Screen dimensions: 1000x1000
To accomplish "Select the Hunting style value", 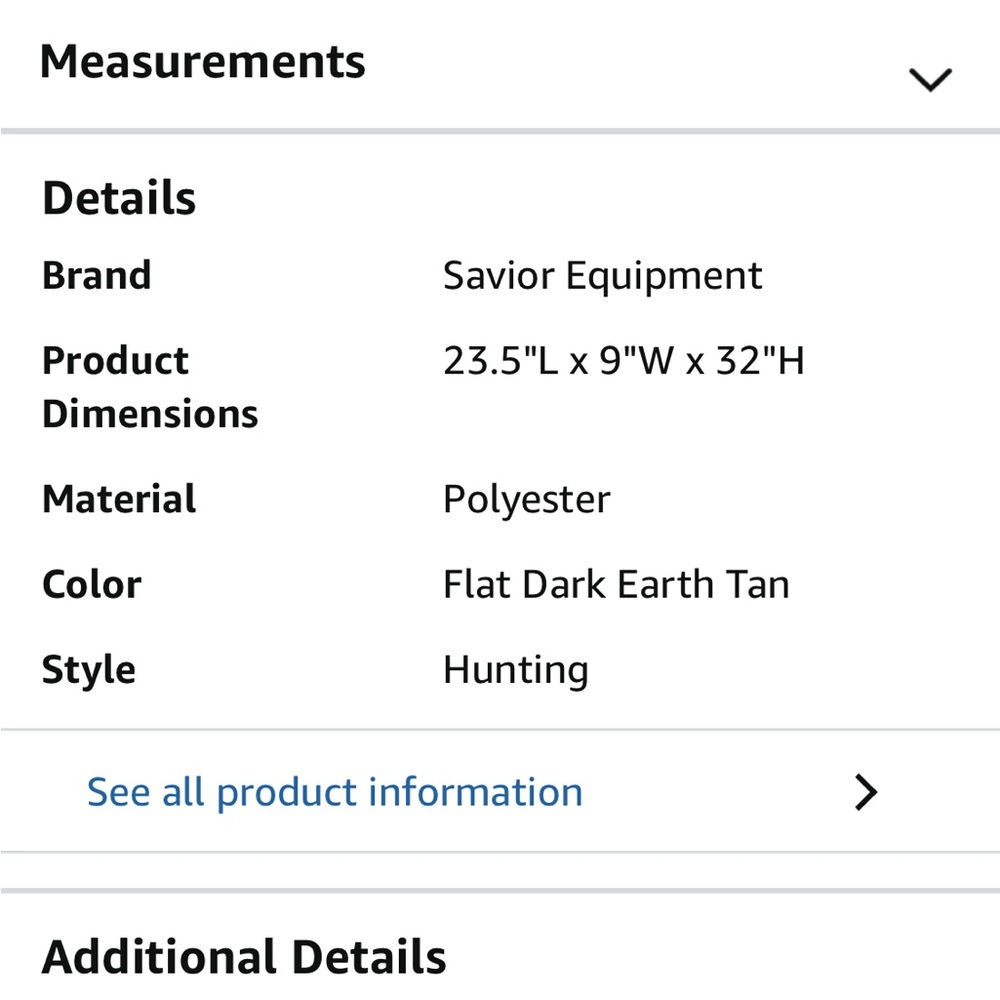I will 516,670.
